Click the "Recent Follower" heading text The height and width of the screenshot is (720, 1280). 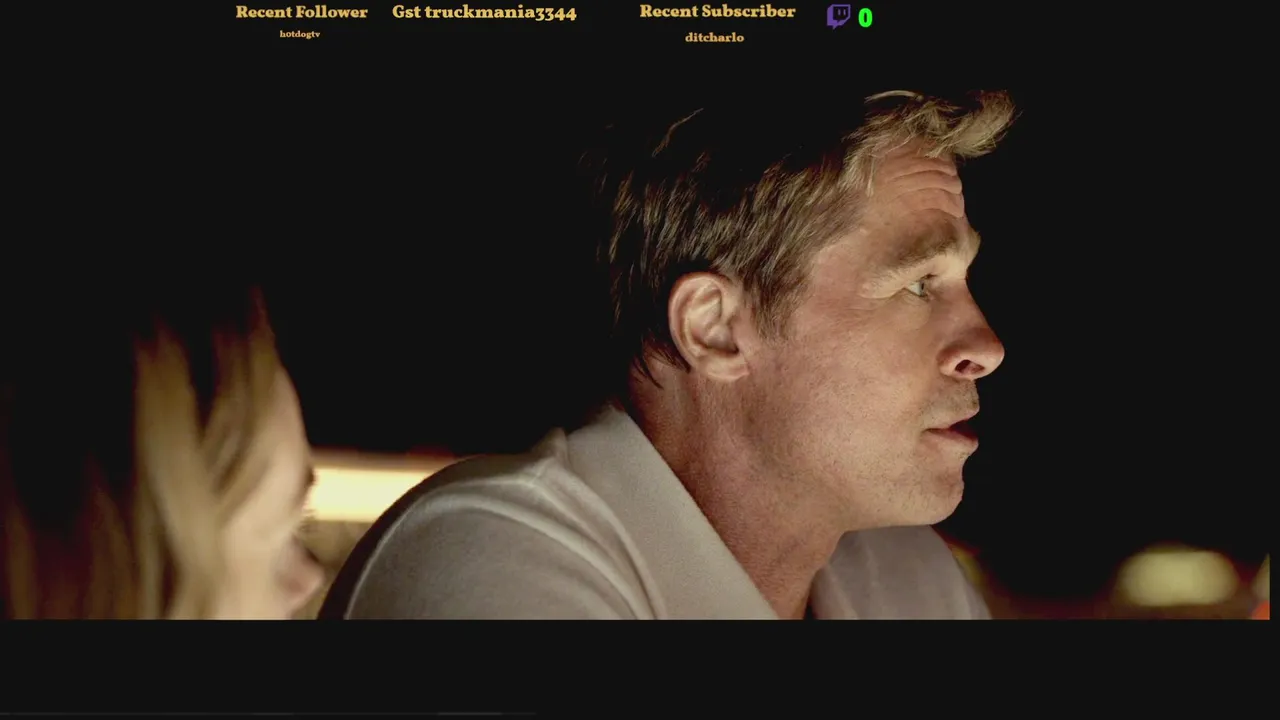(x=301, y=12)
